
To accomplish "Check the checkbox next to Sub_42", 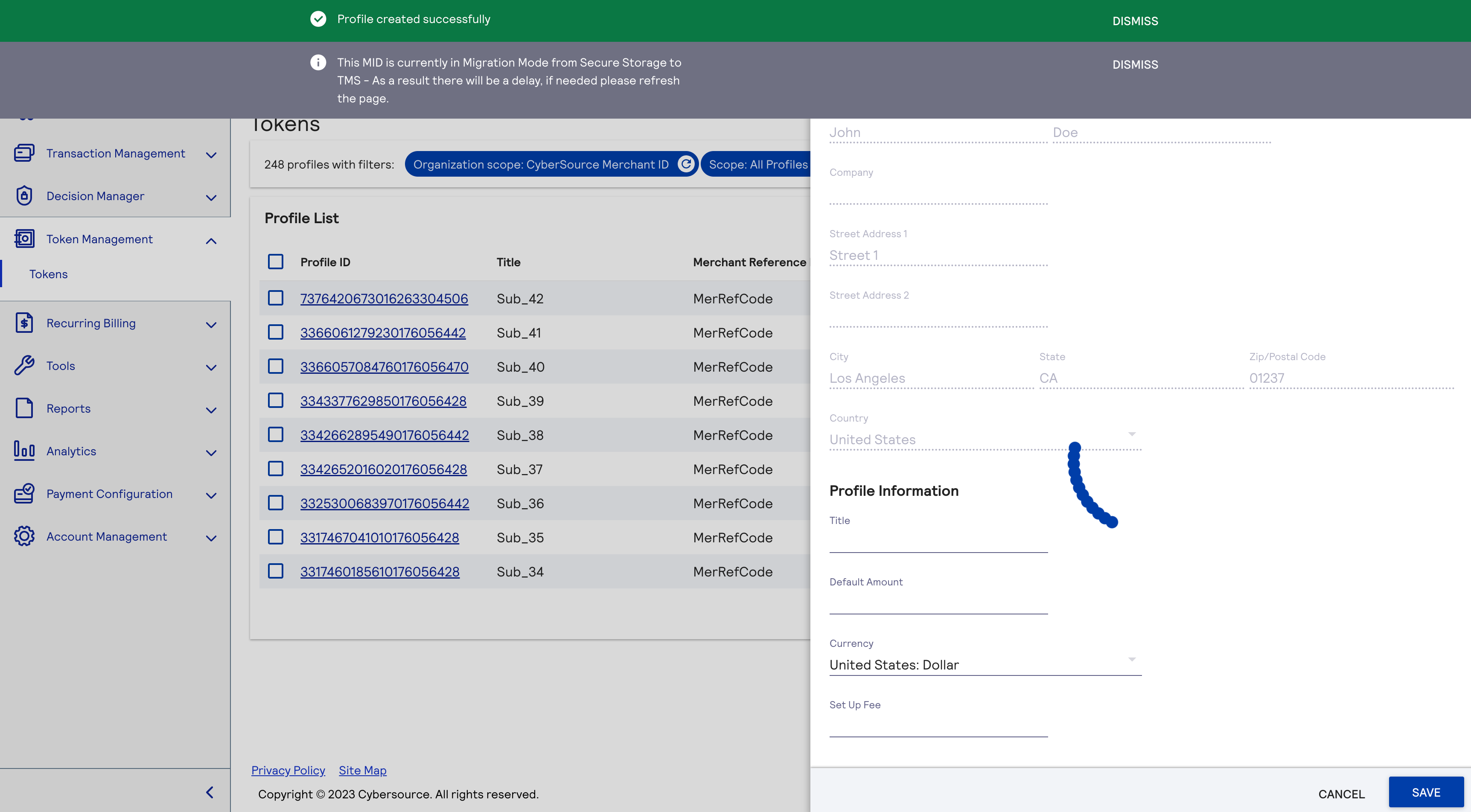I will (x=276, y=298).
